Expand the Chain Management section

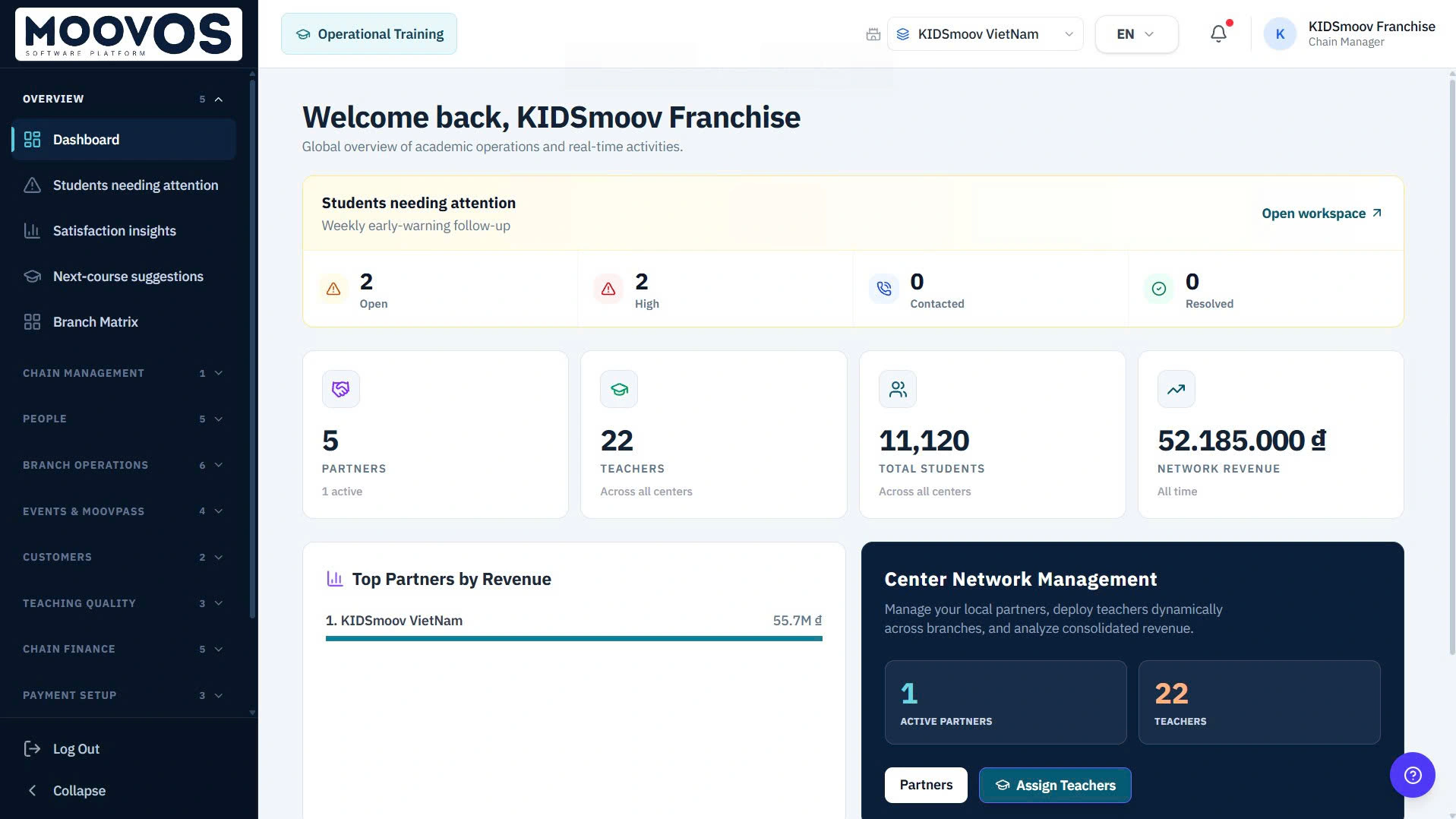pos(122,373)
